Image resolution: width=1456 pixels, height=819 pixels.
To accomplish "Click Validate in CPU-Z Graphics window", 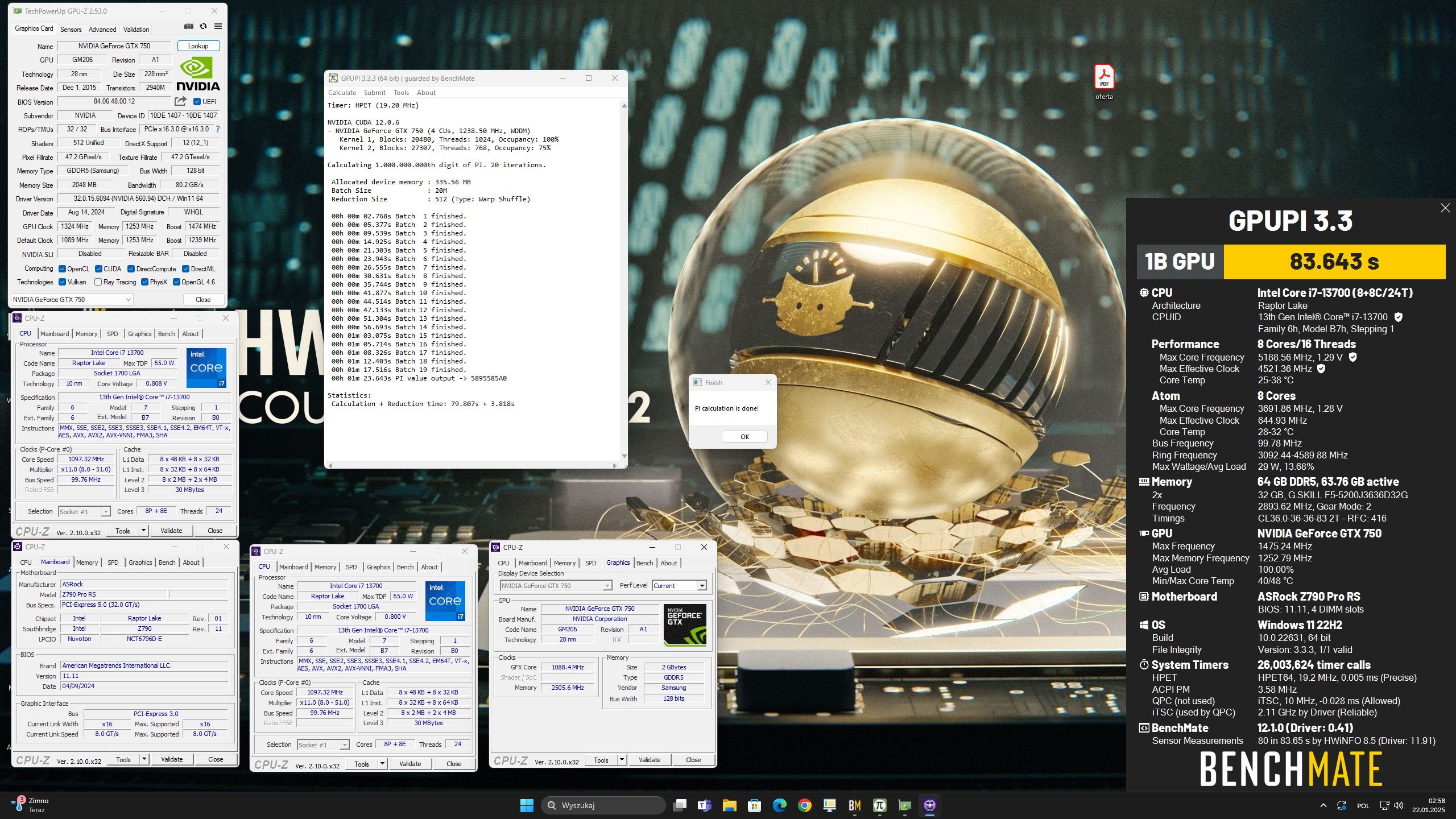I will pos(650,760).
